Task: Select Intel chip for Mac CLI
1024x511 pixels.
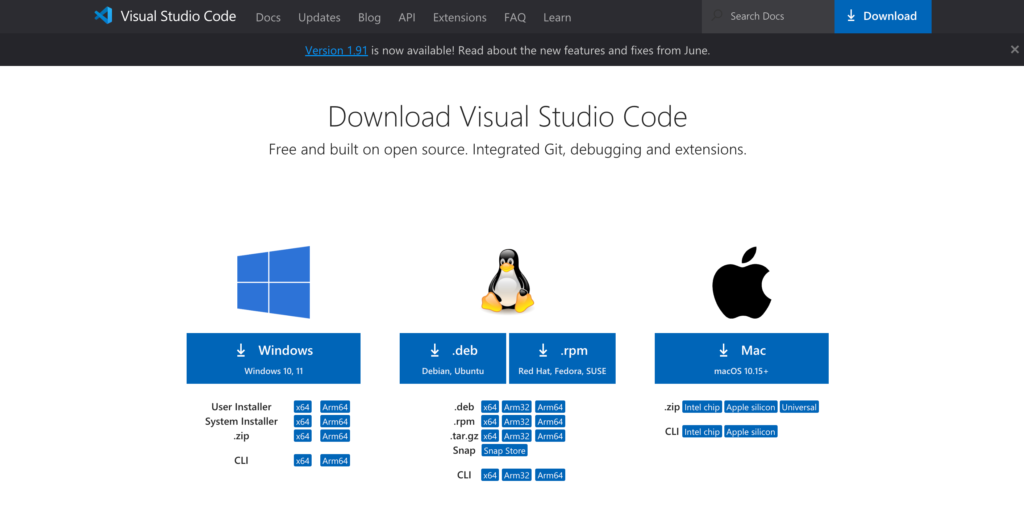Action: pos(702,432)
